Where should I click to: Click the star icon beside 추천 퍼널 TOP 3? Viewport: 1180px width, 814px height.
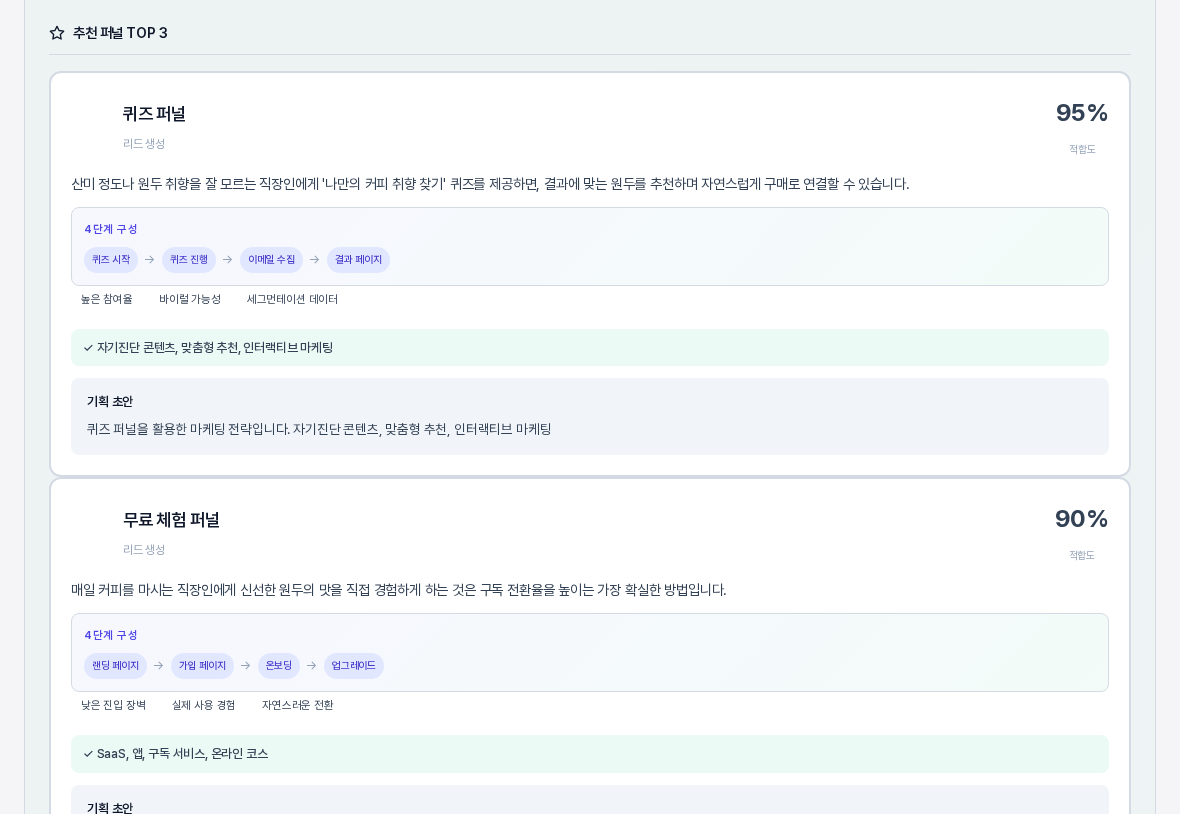point(57,33)
